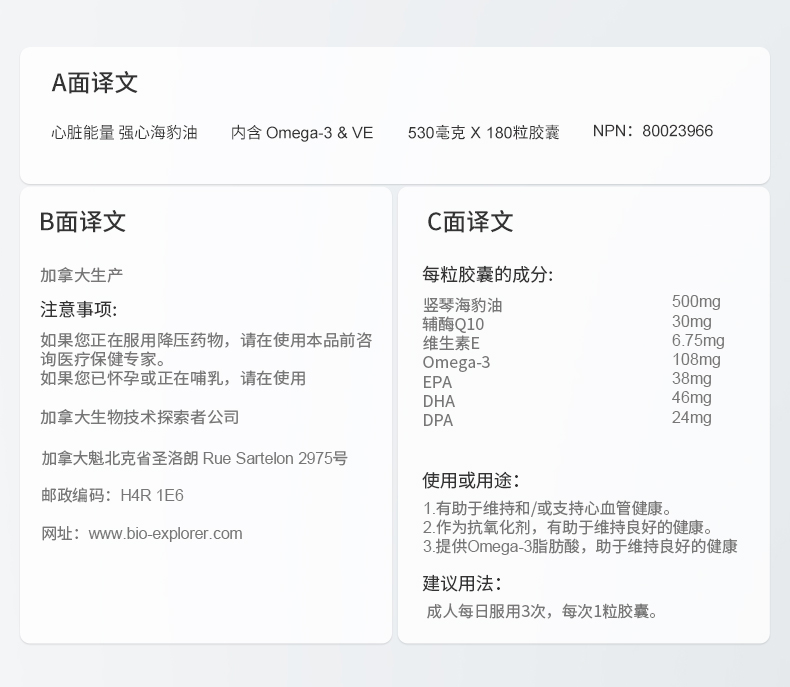
Task: Click the line 询医疗保健专家
Action: tap(103, 359)
